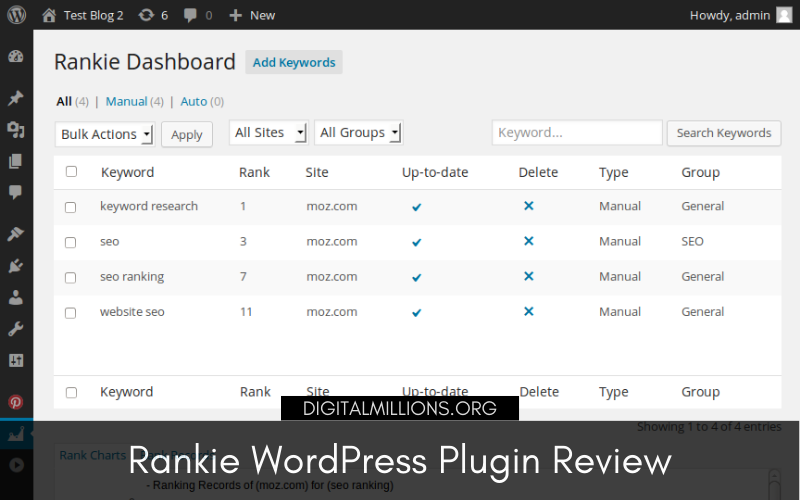Open the Bulk Actions dropdown
This screenshot has width=800, height=500.
[x=105, y=134]
